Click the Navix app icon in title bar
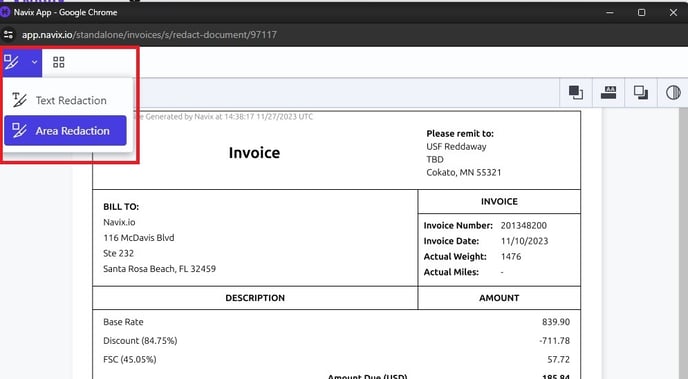Screen dimensions: 688x379 pyautogui.click(x=5, y=12)
